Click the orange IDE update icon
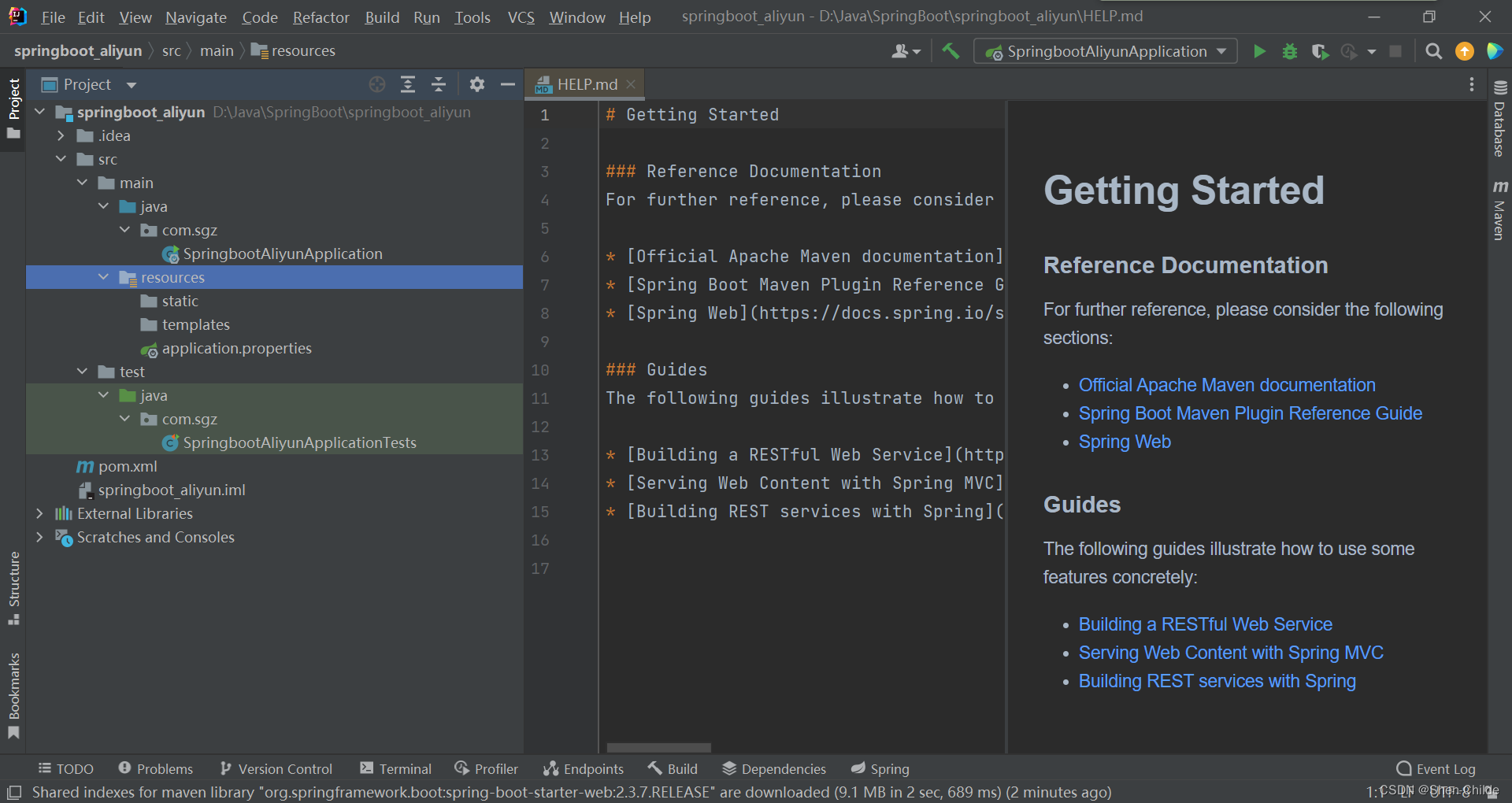Viewport: 1512px width, 803px height. (1465, 51)
